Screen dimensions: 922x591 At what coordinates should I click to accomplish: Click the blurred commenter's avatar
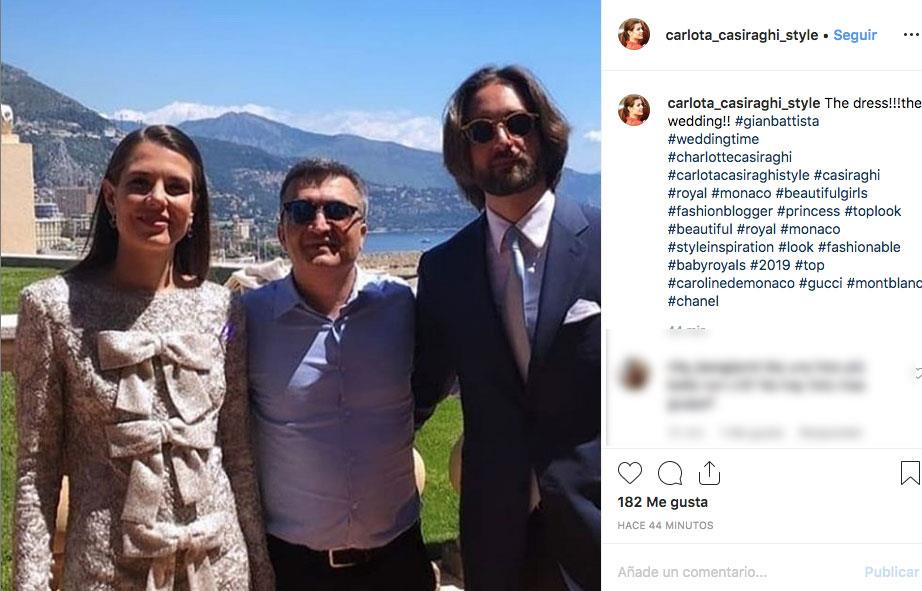(x=634, y=376)
